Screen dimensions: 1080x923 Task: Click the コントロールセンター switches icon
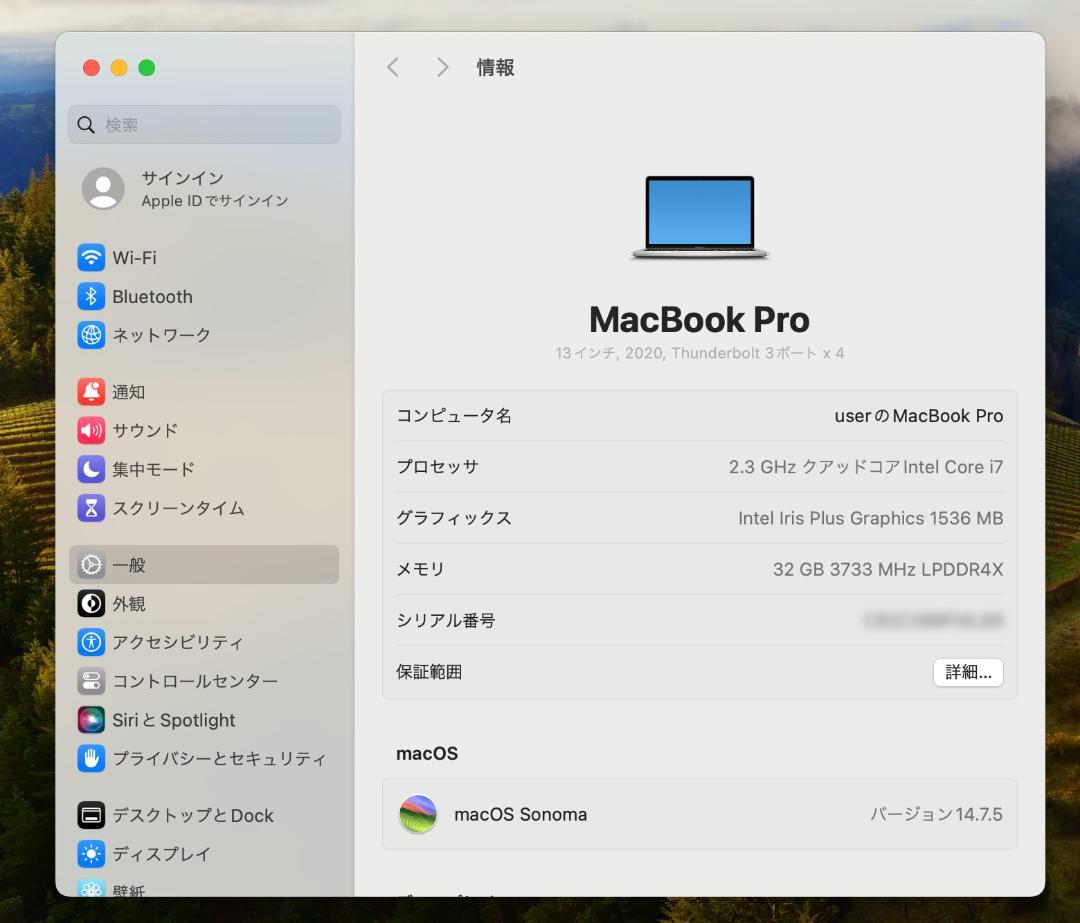point(91,681)
